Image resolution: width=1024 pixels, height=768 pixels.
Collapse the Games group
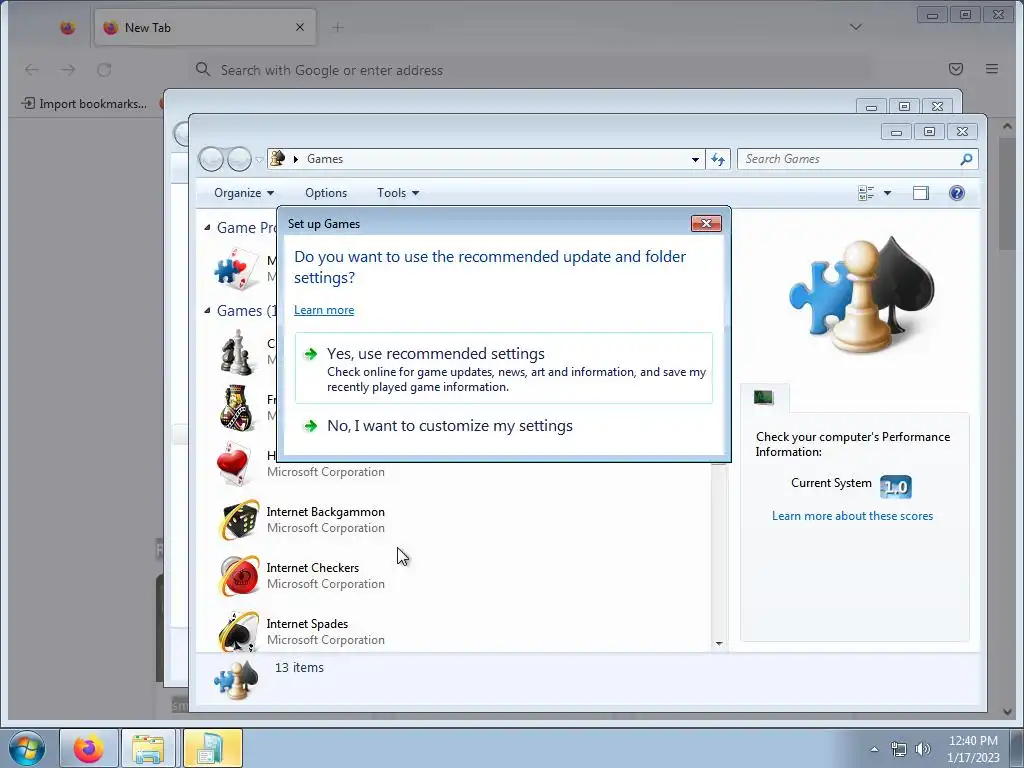[x=207, y=310]
